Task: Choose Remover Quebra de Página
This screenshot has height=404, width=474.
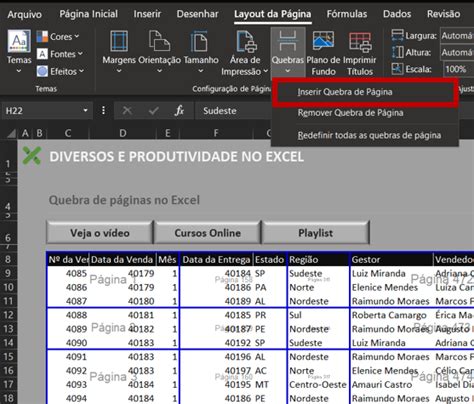Action: (365, 113)
